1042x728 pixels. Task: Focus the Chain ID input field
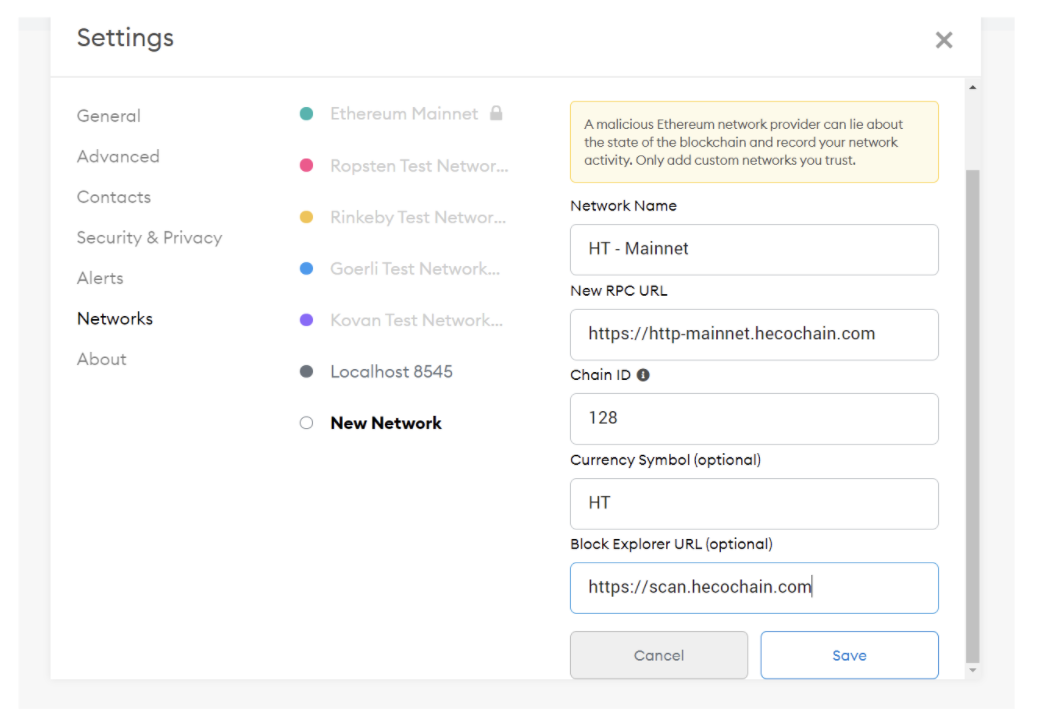(x=754, y=419)
